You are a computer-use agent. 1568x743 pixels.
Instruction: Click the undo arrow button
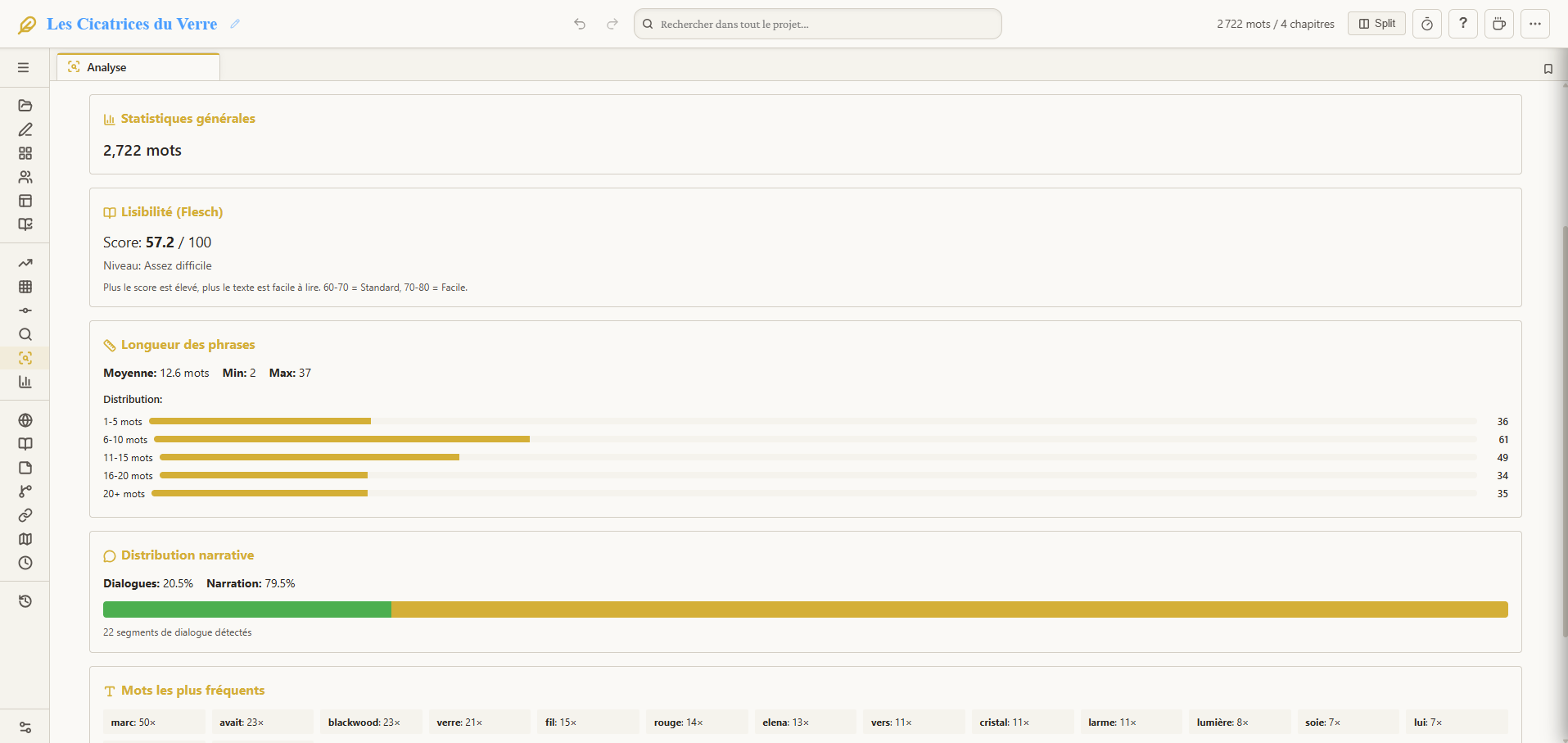(x=580, y=24)
